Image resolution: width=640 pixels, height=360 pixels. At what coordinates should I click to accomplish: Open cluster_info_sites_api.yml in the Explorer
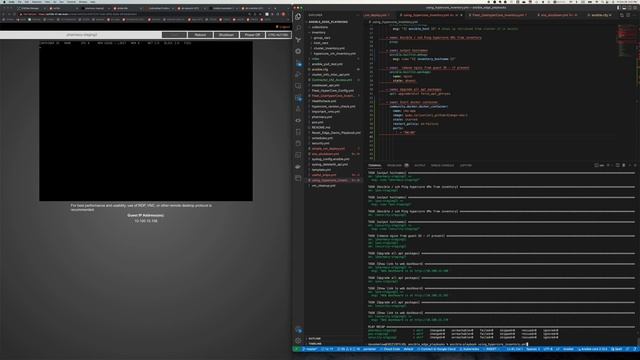point(330,75)
